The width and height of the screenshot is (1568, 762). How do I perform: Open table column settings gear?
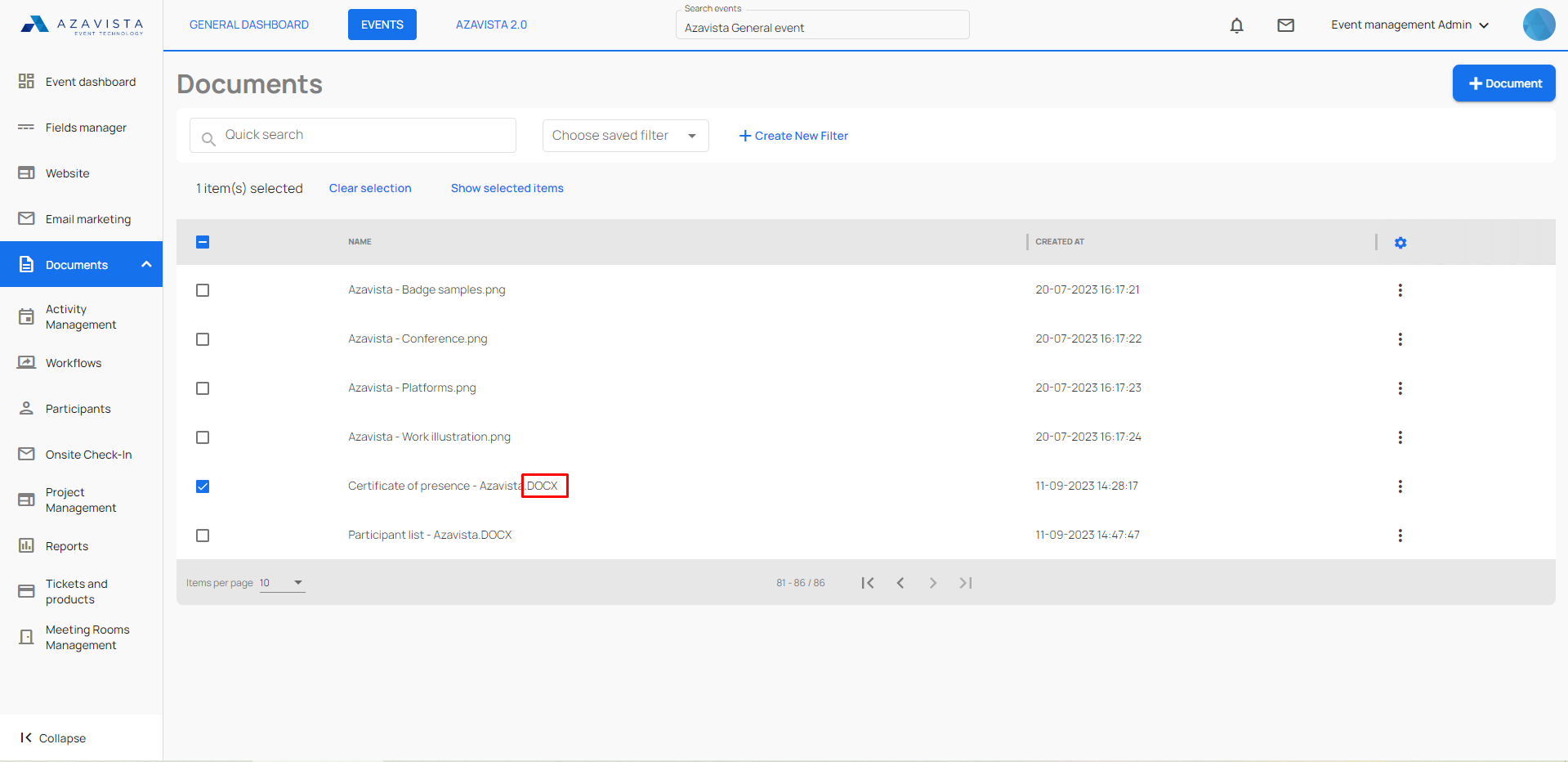point(1400,243)
